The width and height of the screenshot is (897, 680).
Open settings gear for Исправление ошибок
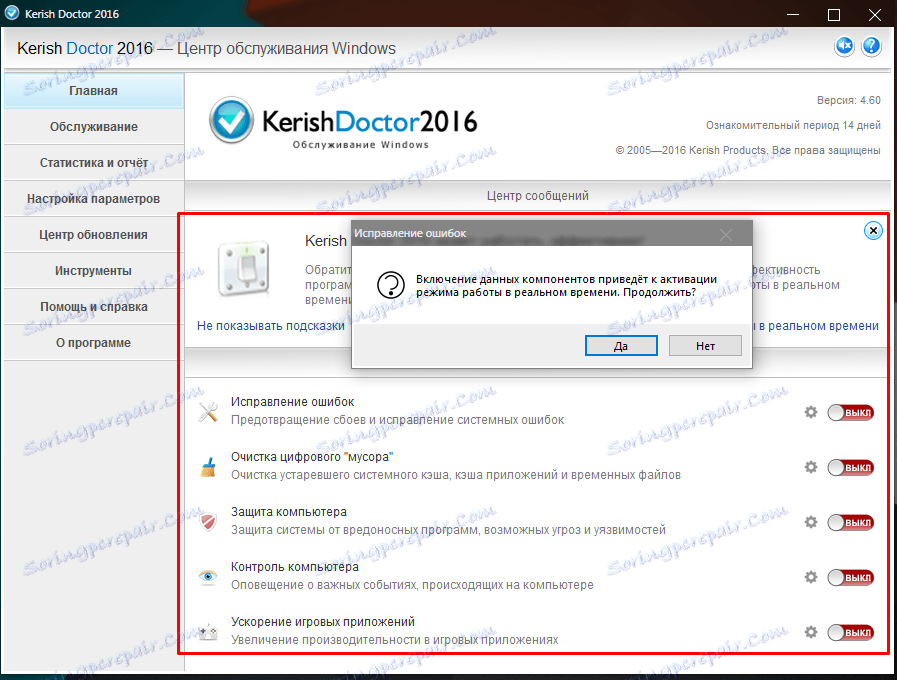[811, 410]
